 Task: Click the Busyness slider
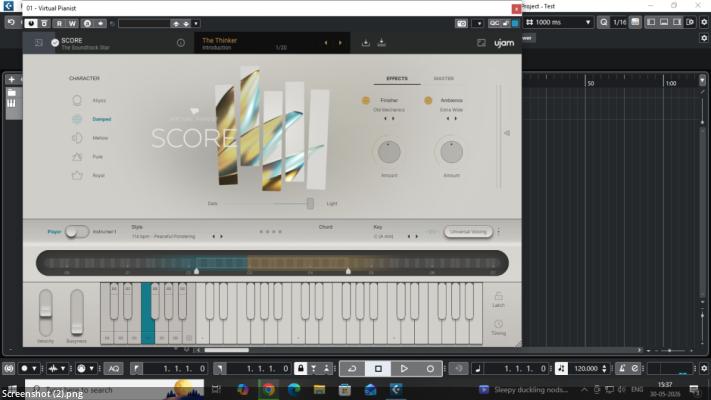coord(77,313)
